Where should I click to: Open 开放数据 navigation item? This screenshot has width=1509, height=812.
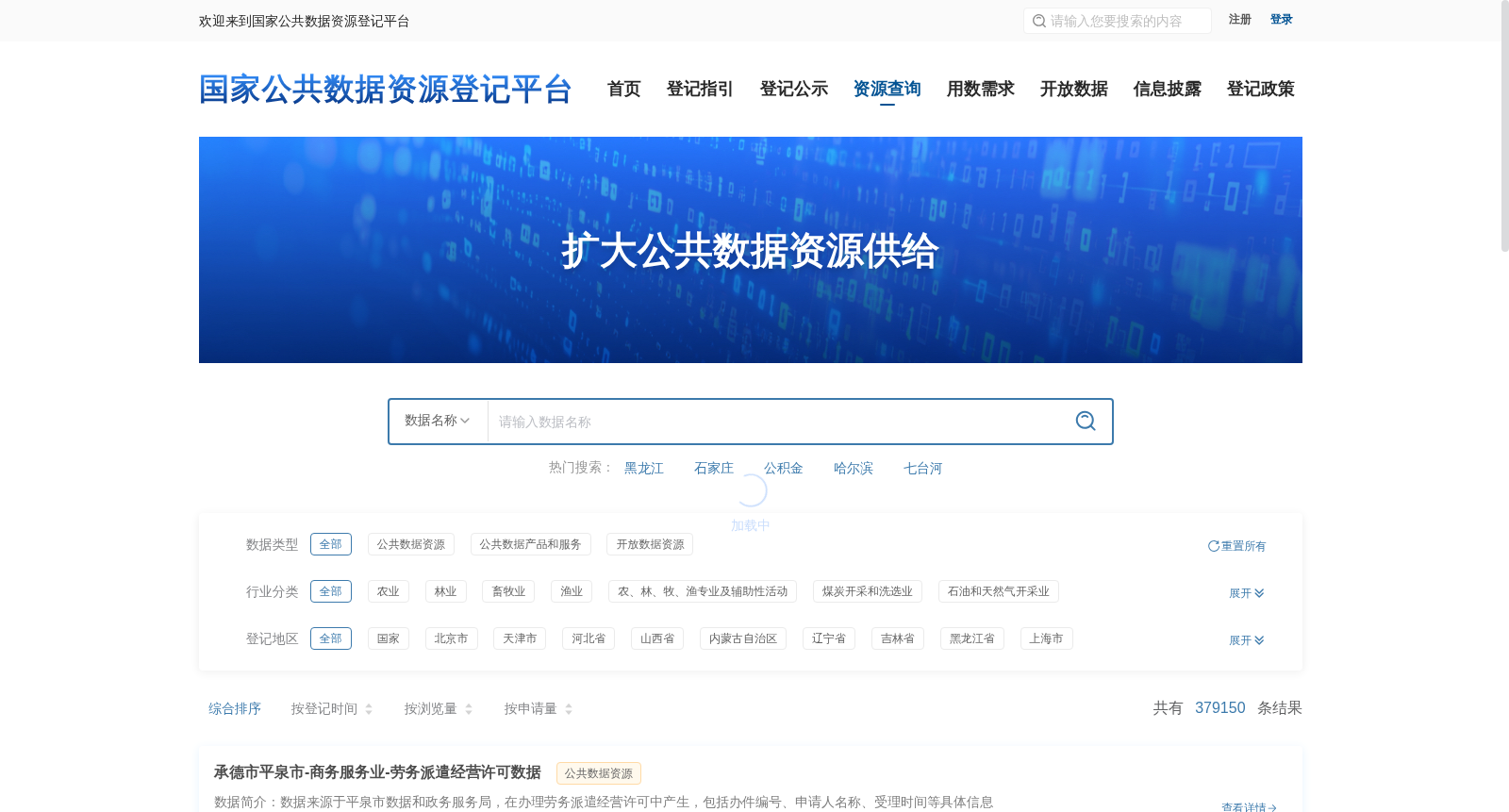pyautogui.click(x=1074, y=89)
